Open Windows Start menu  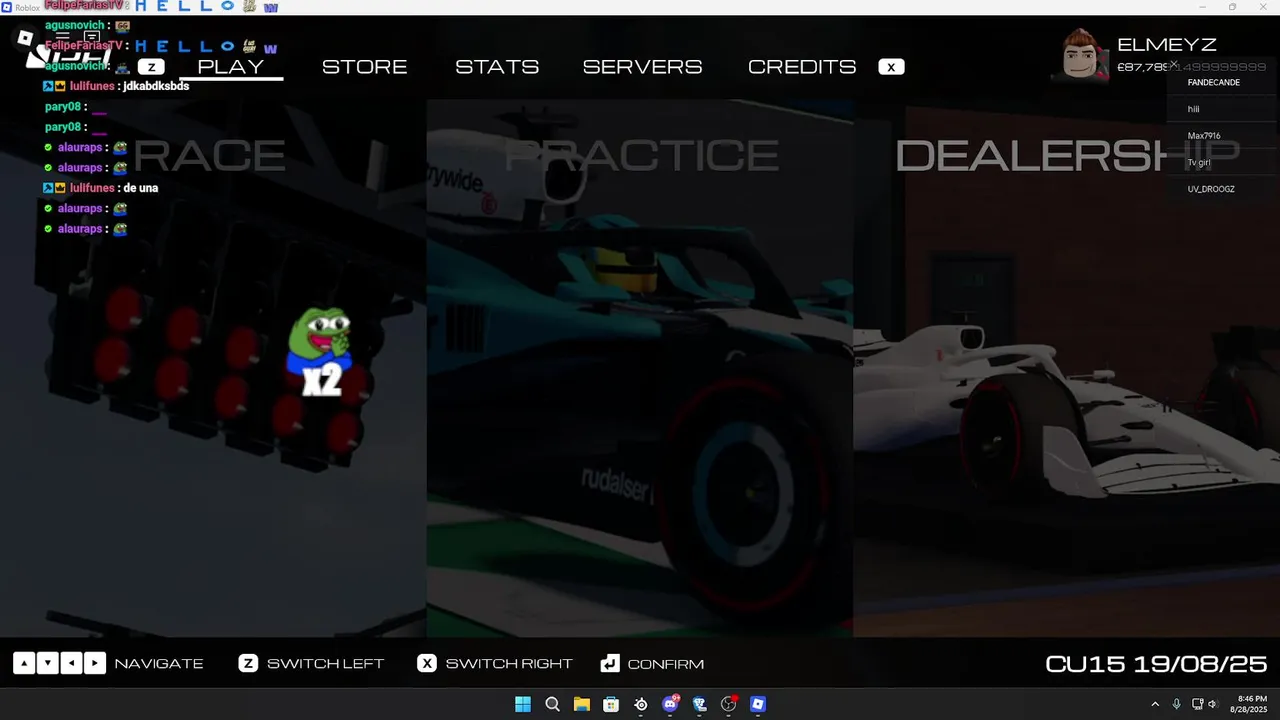click(x=523, y=704)
